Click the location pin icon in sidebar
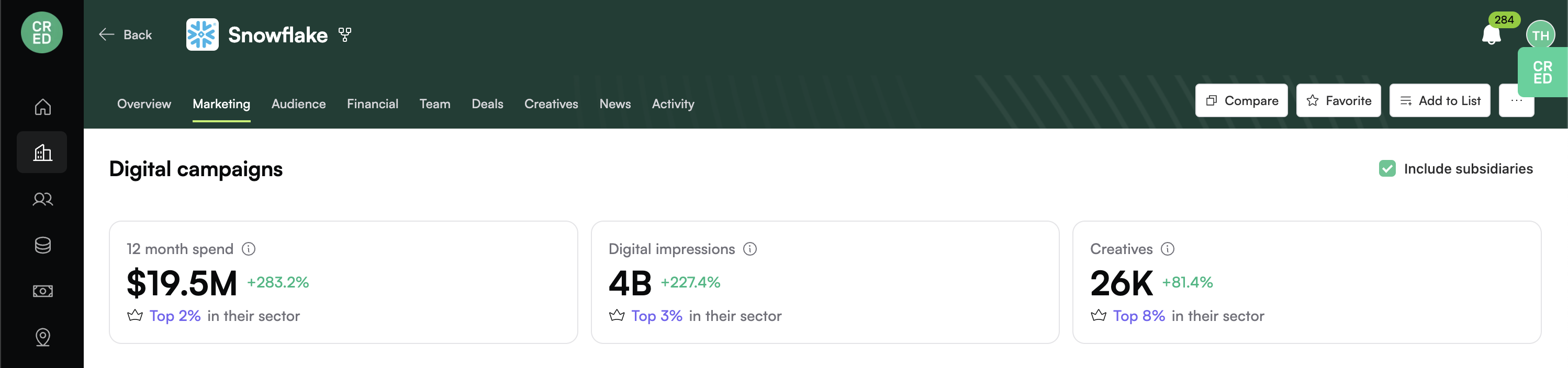The width and height of the screenshot is (1568, 368). pyautogui.click(x=42, y=337)
